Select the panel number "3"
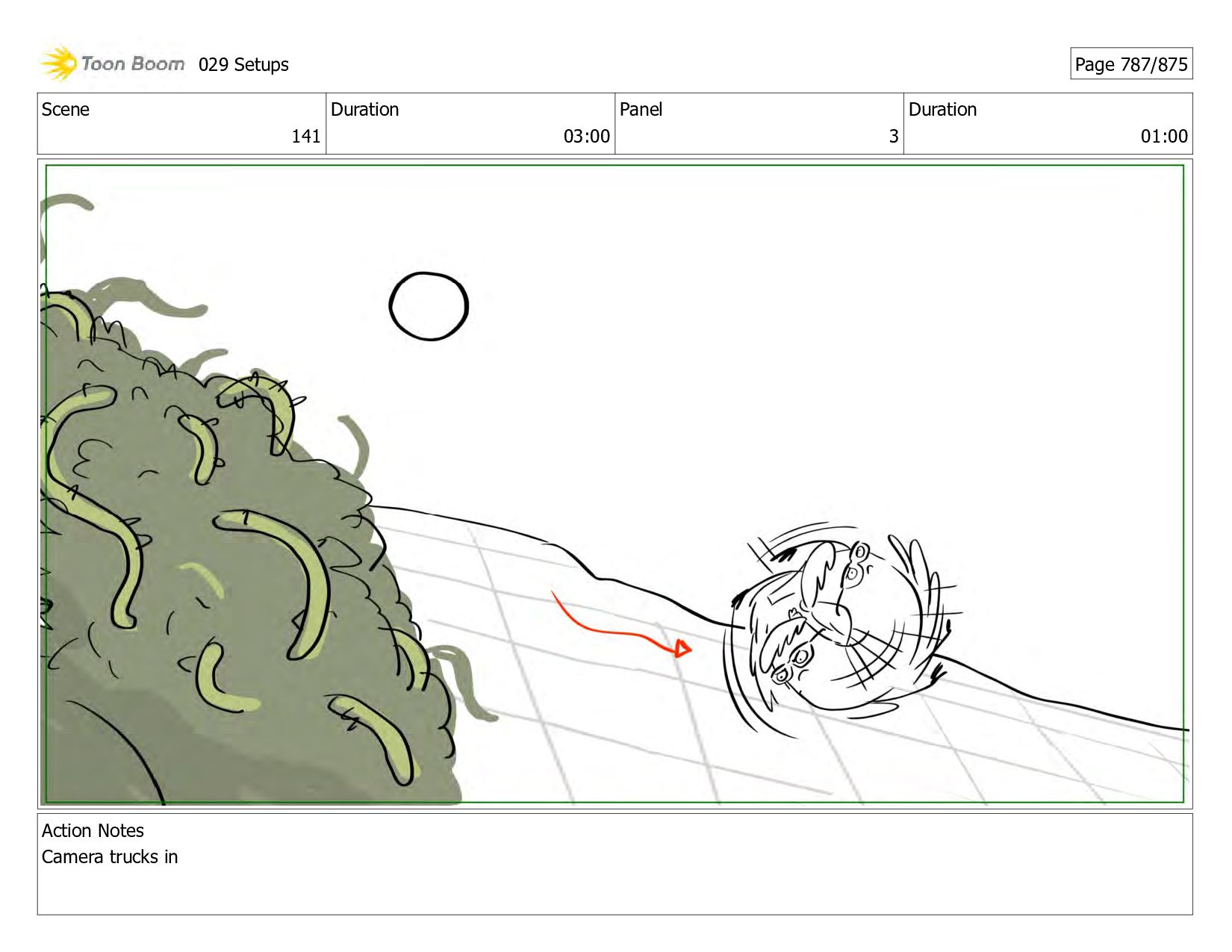 893,137
